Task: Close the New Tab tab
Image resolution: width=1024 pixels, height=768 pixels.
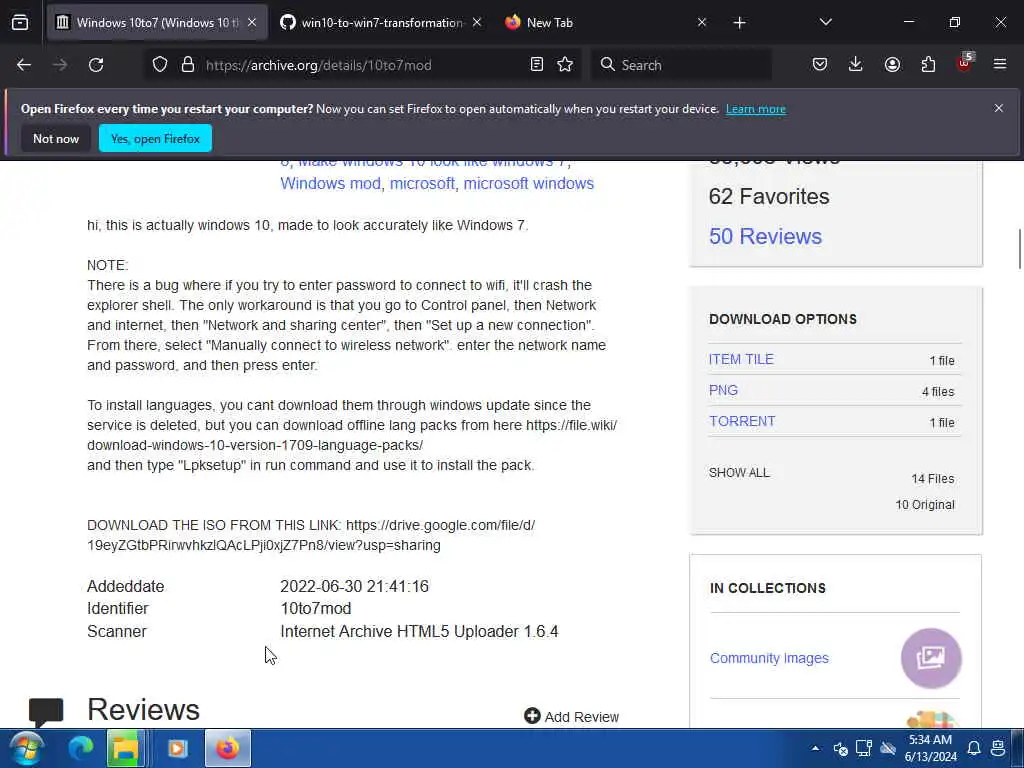Action: [x=702, y=23]
